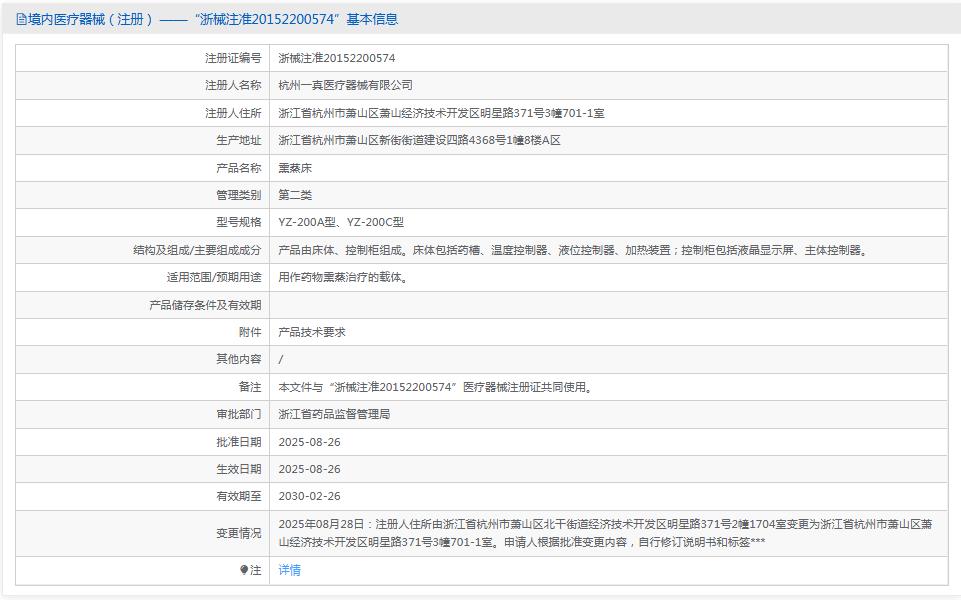Image resolution: width=961 pixels, height=600 pixels.
Task: Select the intended use text 用作药物熏蒸治疗的载体
Action: coord(343,277)
